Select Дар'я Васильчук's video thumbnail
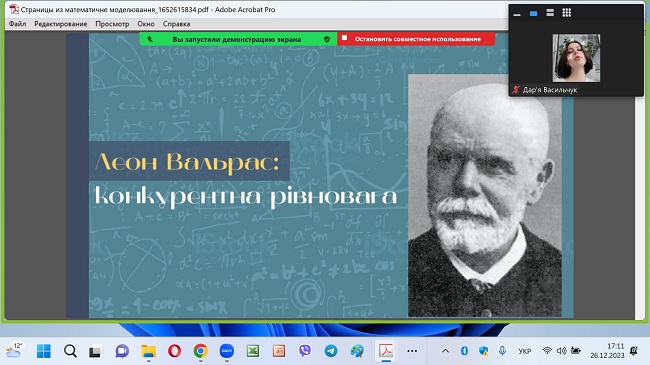Viewport: 650px width, 365px height. [576, 58]
